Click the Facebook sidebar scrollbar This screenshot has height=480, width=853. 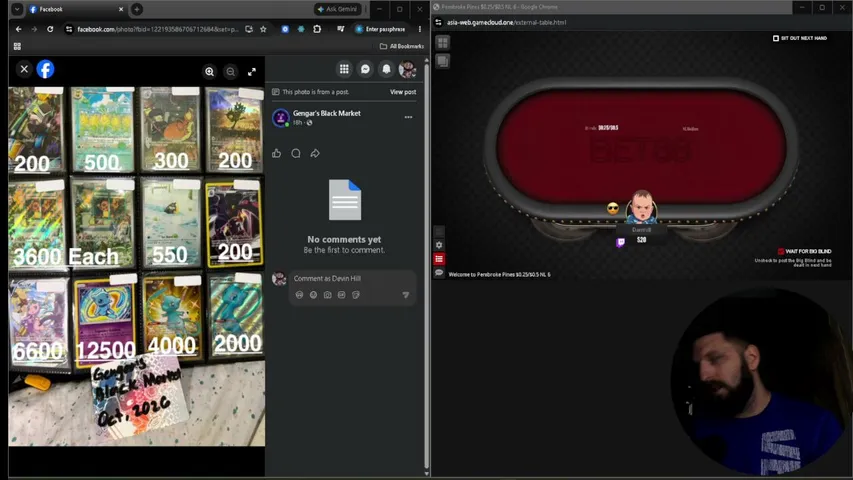426,267
